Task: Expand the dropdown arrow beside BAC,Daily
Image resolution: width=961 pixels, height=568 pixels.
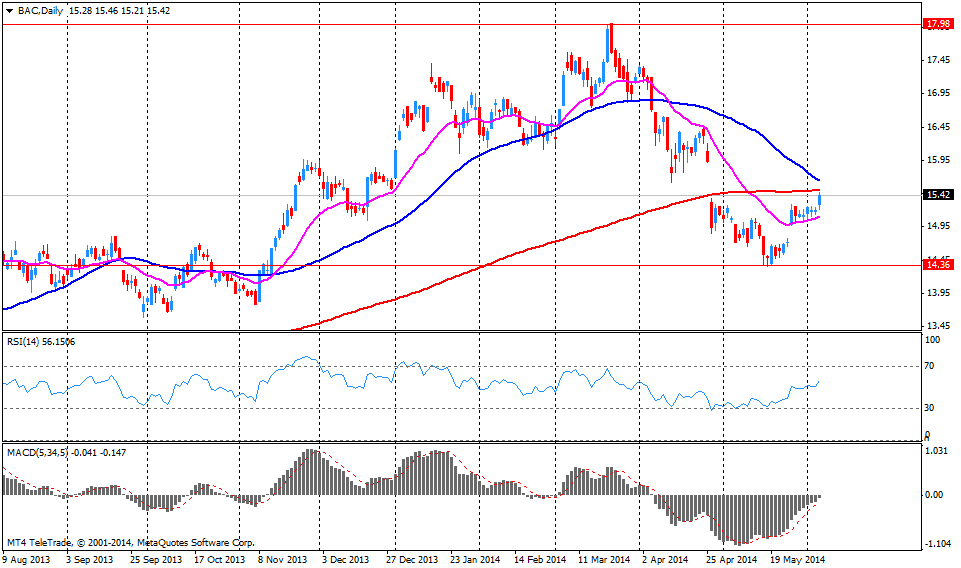Action: click(8, 10)
